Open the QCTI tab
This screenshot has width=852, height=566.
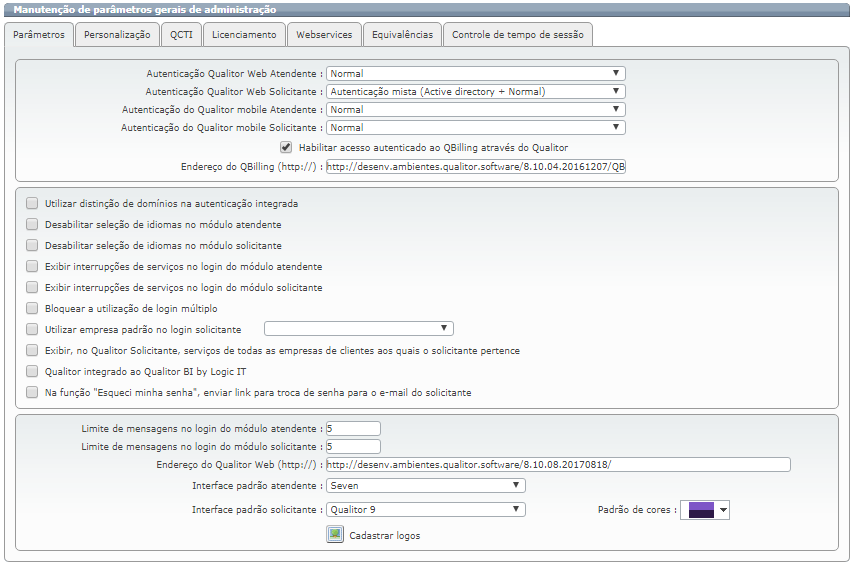[181, 35]
